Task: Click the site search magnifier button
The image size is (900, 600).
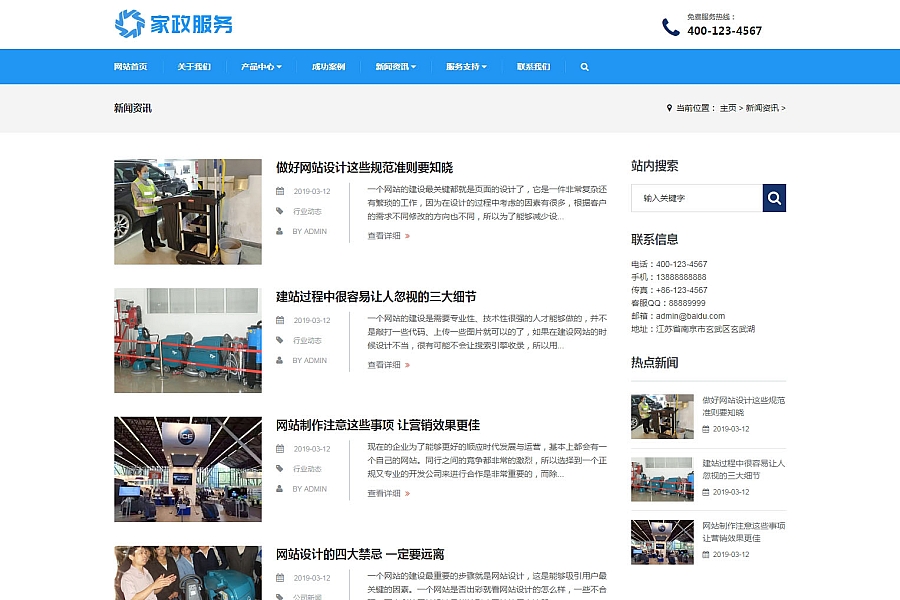Action: [x=774, y=198]
